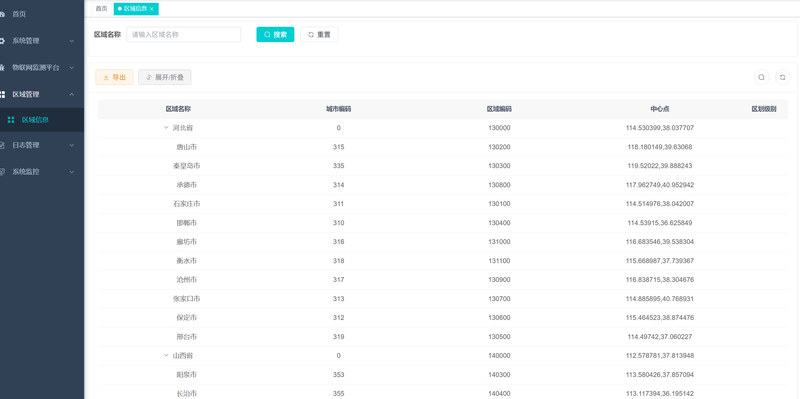Click center point 114.530399,38.037707 cell
800x399 pixels.
(660, 128)
